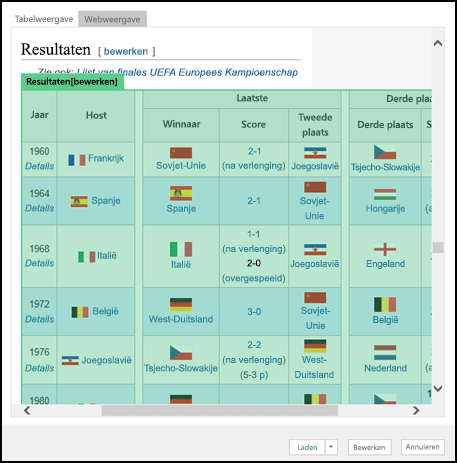Screen dimensions: 457x463
Task: Click the horizontal scrollbar right arrow
Action: tap(416, 410)
